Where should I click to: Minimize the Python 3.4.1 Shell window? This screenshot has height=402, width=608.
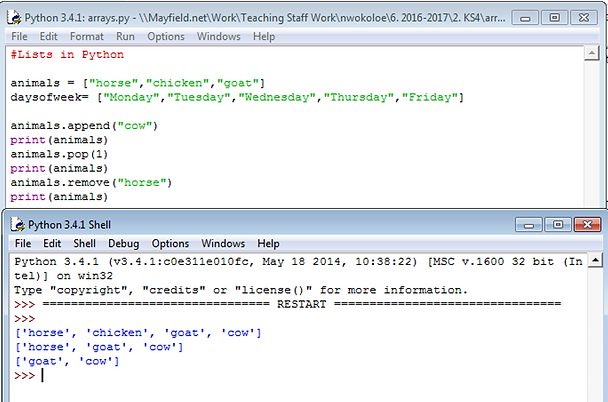point(529,224)
